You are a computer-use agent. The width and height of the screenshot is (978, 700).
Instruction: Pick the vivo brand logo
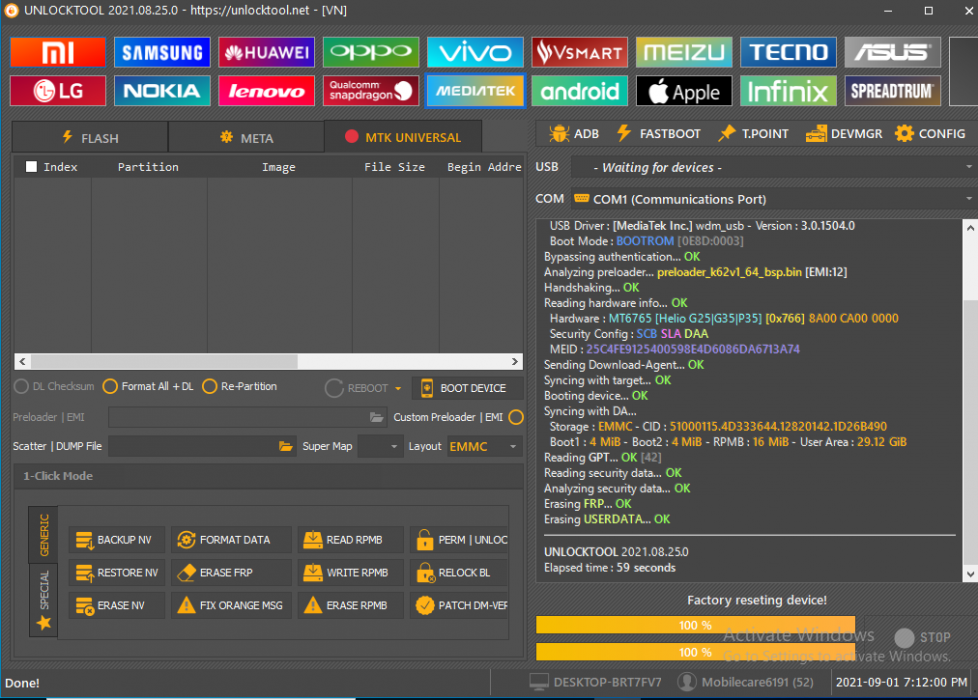[475, 52]
